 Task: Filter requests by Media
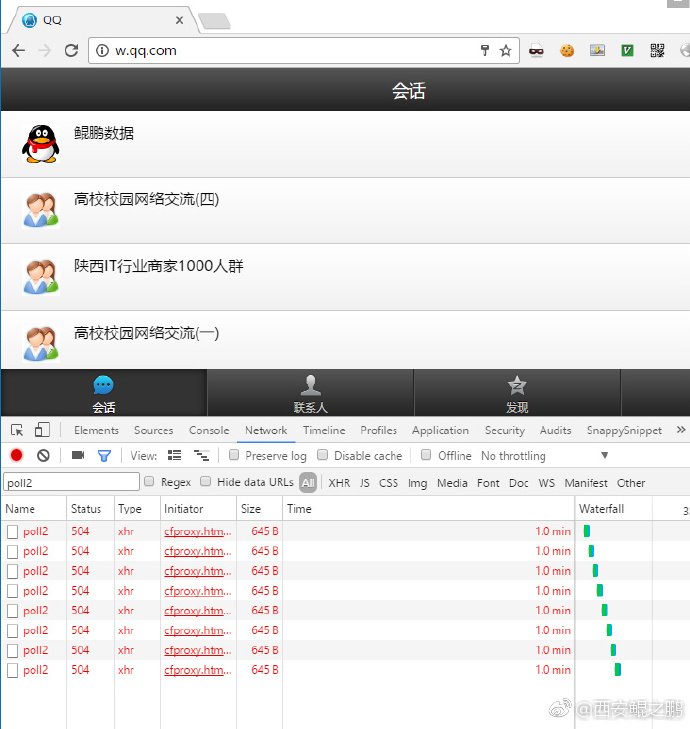pos(452,483)
